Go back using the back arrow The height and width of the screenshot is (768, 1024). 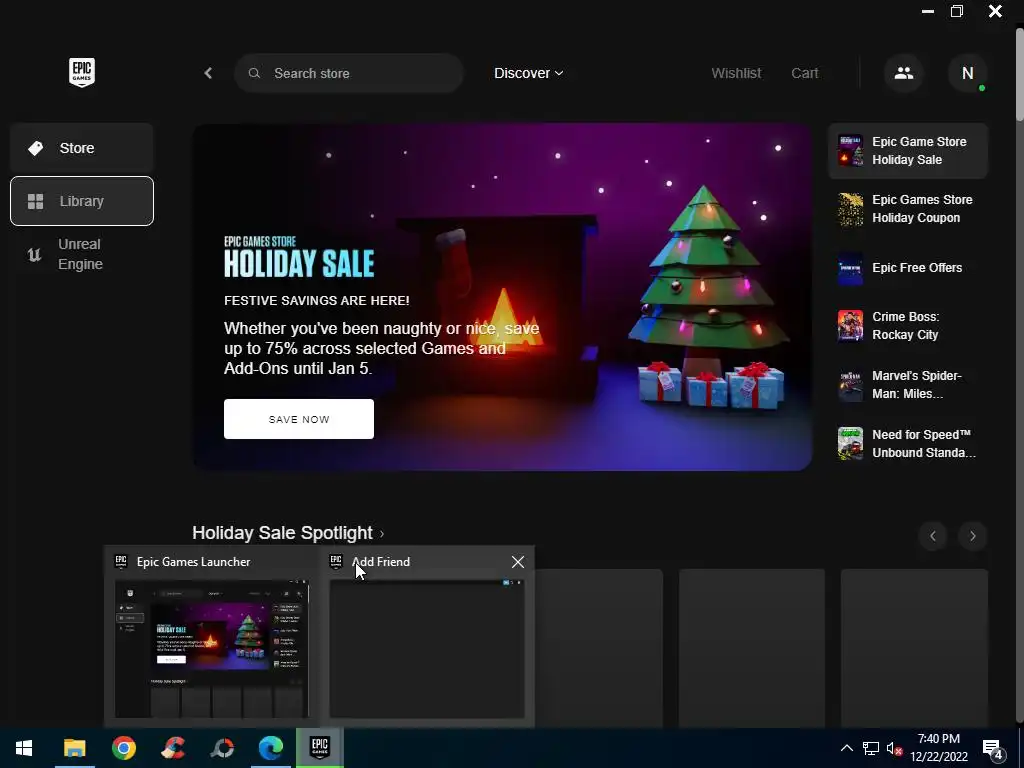coord(208,73)
